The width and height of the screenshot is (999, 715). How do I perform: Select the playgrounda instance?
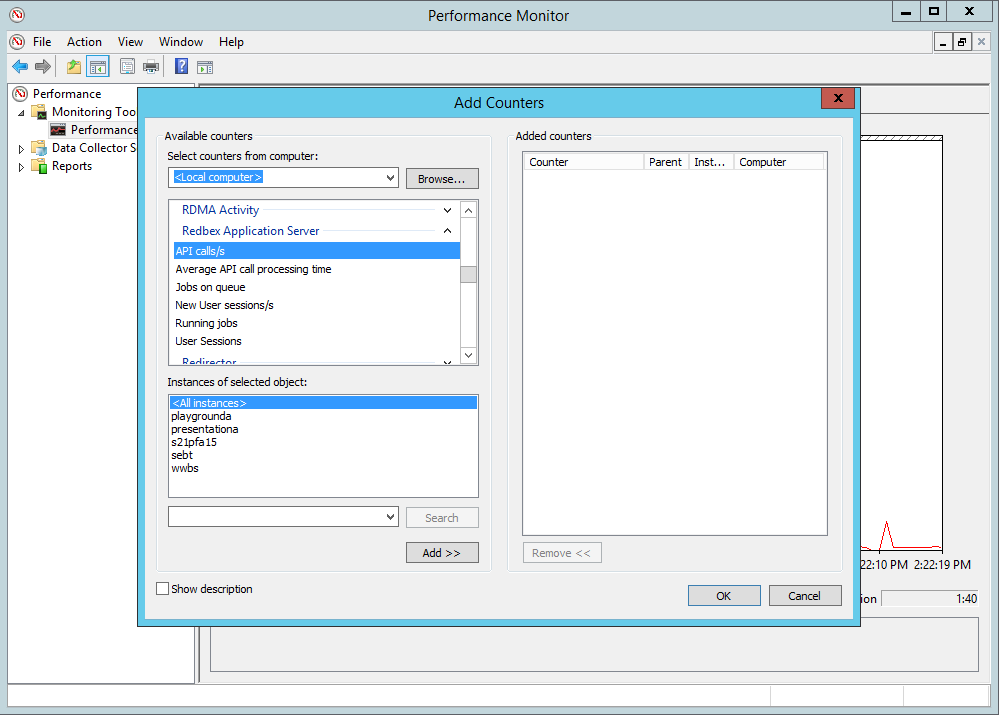pos(201,416)
